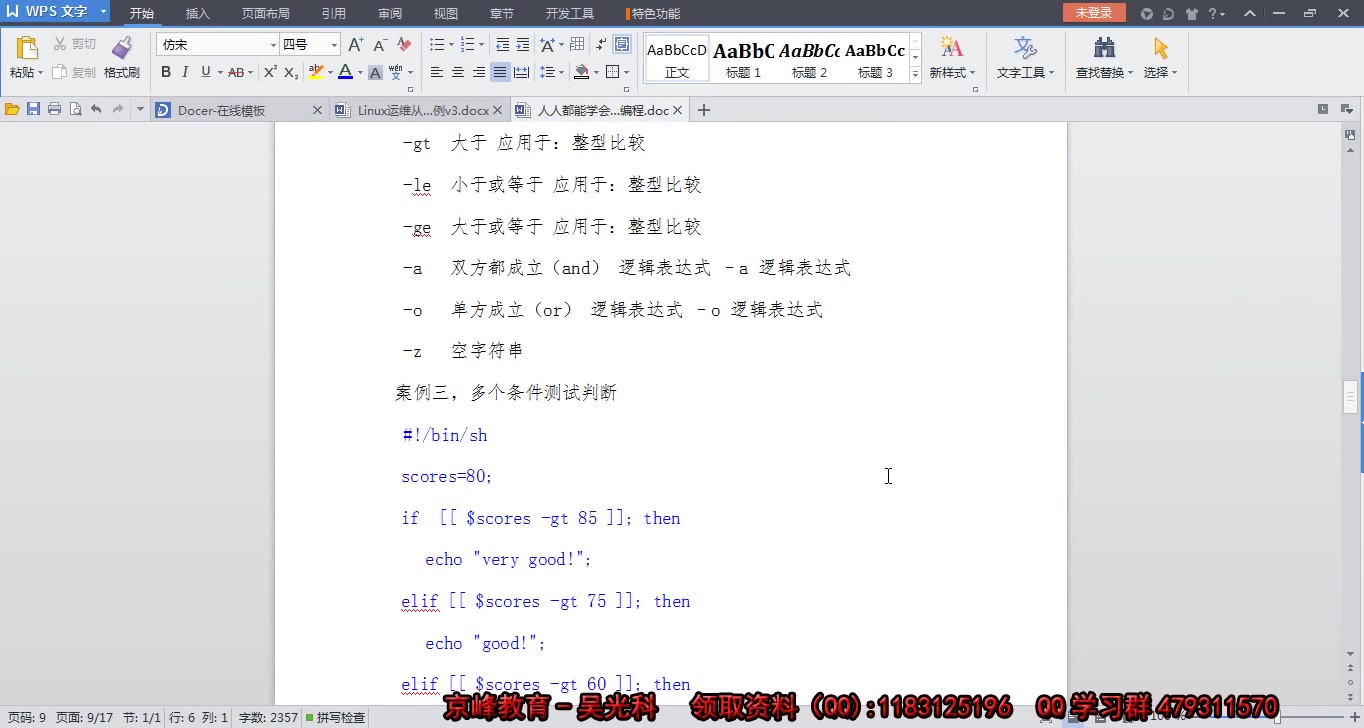Align text left
This screenshot has width=1364, height=728.
click(437, 72)
